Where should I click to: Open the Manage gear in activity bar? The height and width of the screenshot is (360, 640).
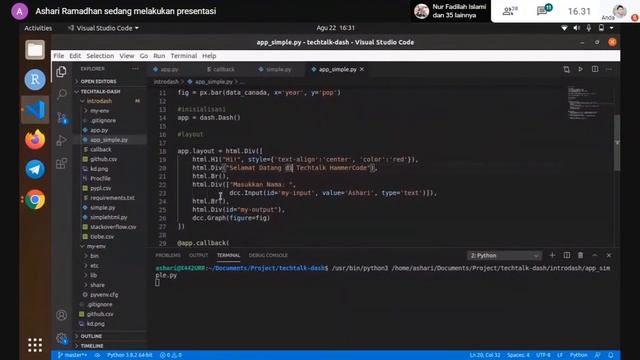pyautogui.click(x=62, y=338)
